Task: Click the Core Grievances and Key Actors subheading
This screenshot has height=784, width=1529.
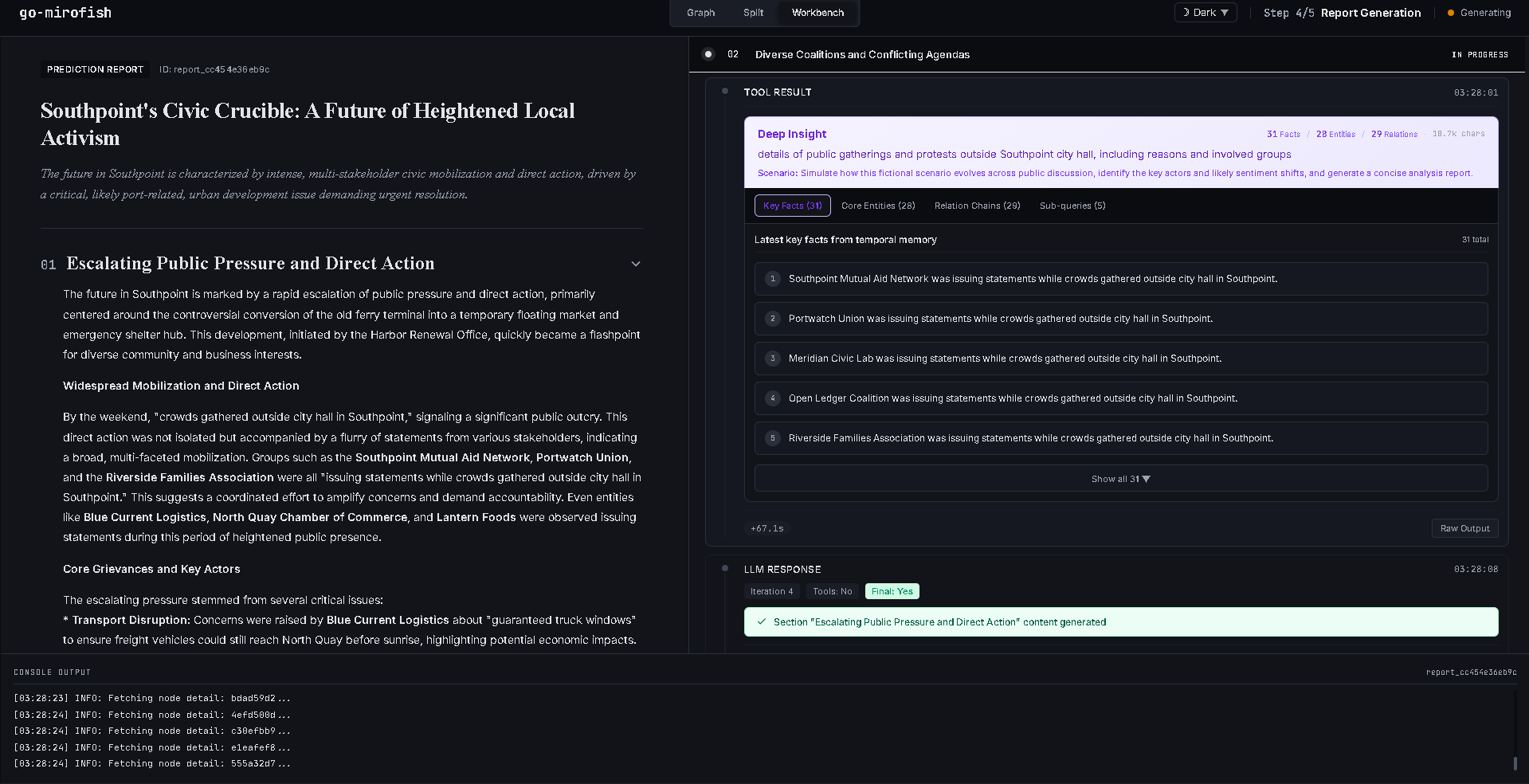Action: pyautogui.click(x=151, y=569)
